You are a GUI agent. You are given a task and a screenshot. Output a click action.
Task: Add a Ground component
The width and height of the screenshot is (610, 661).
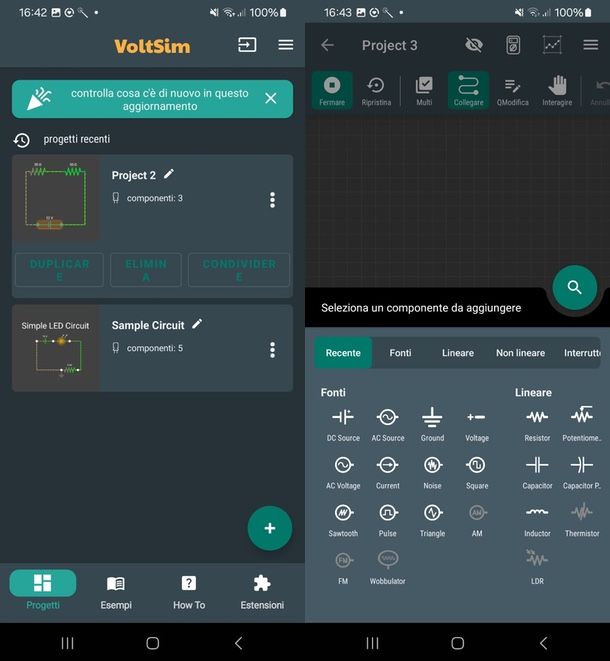click(x=432, y=425)
